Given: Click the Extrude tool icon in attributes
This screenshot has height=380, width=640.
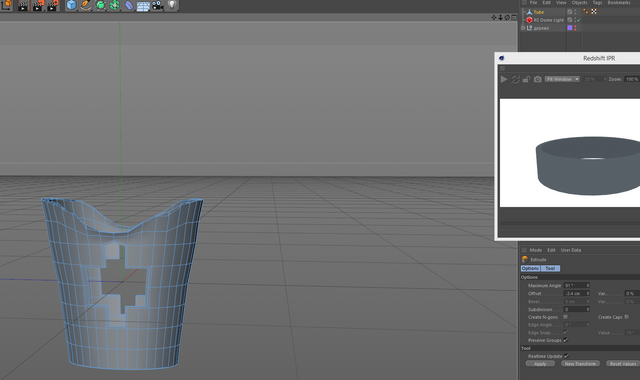Looking at the screenshot, I should coord(525,259).
